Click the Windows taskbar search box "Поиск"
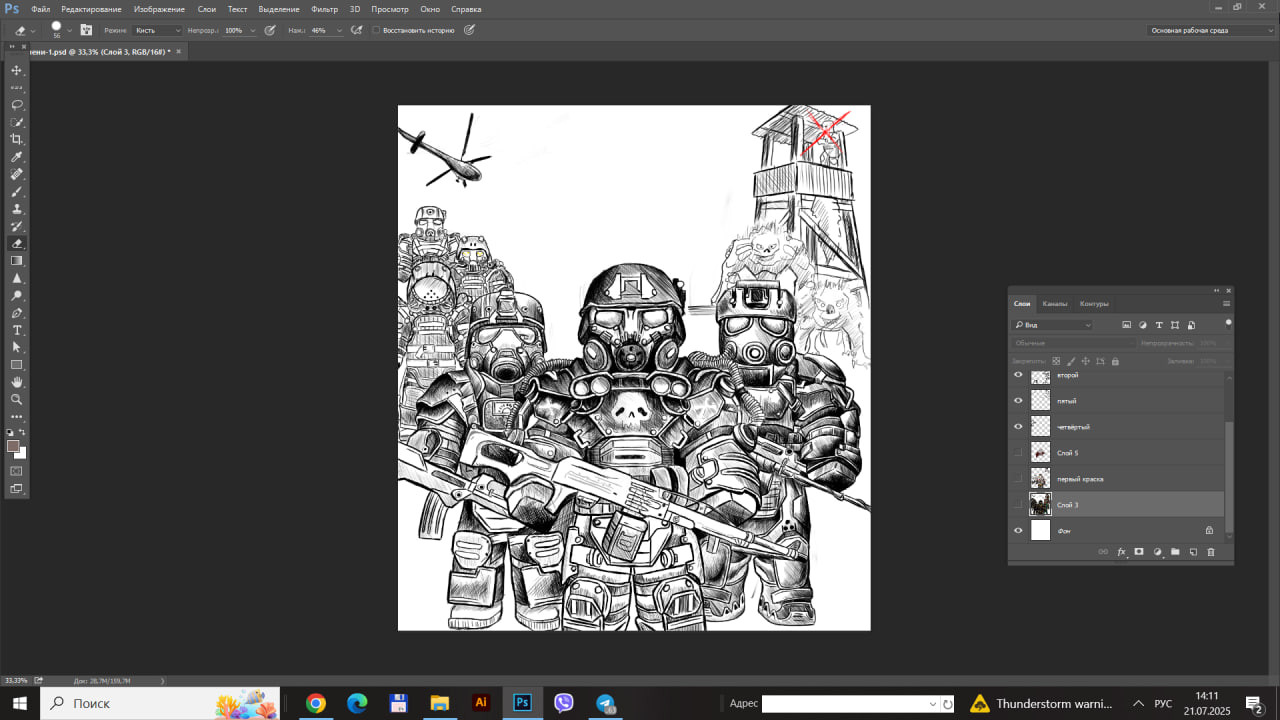 [160, 703]
